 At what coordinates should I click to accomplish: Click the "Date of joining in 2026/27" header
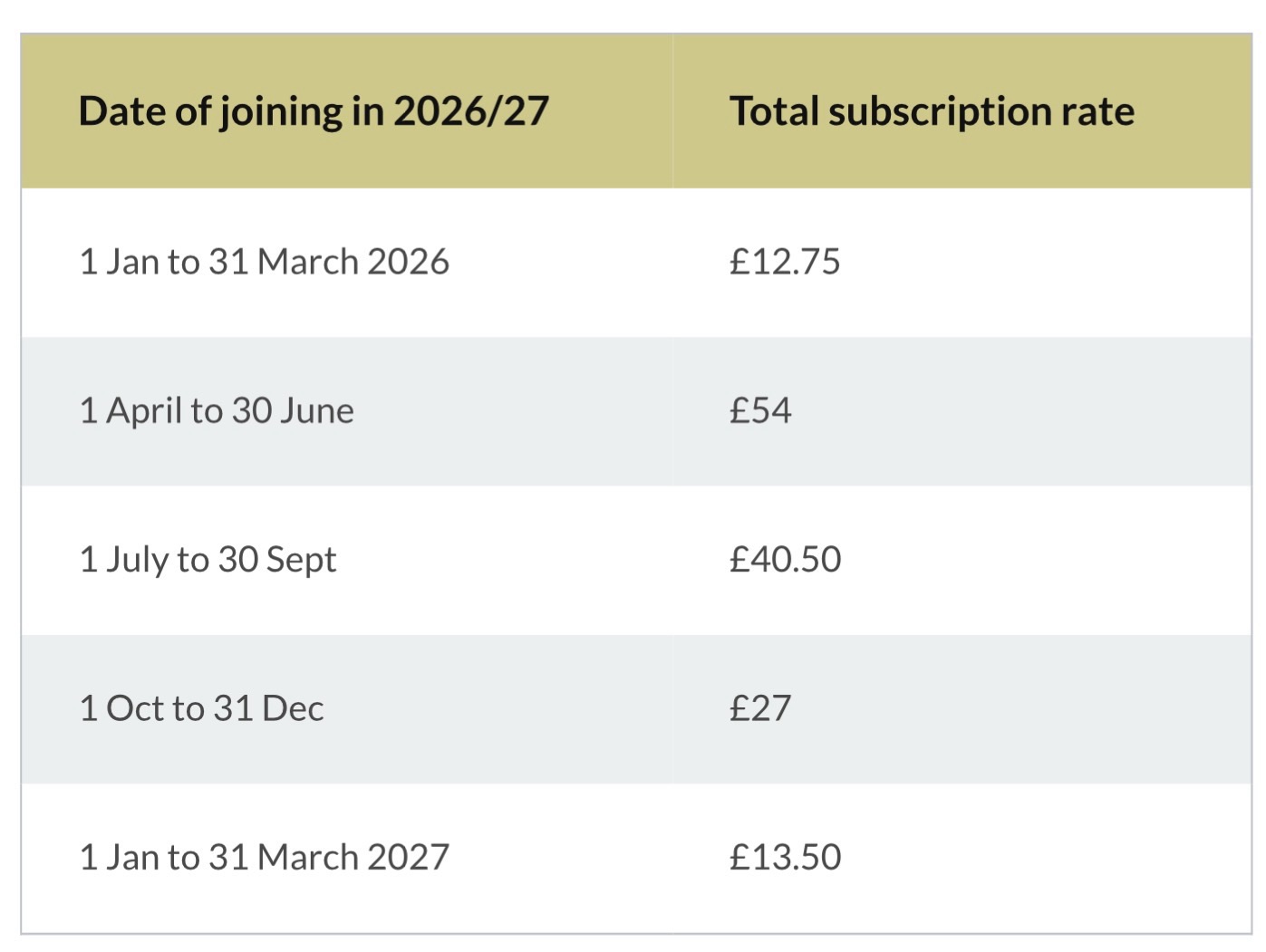pyautogui.click(x=314, y=112)
